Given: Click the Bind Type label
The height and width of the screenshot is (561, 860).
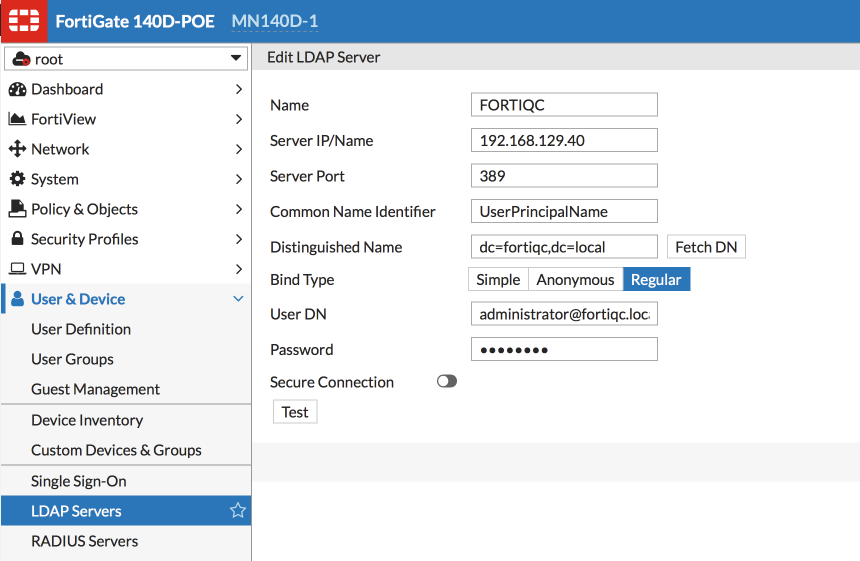Looking at the screenshot, I should click(302, 280).
